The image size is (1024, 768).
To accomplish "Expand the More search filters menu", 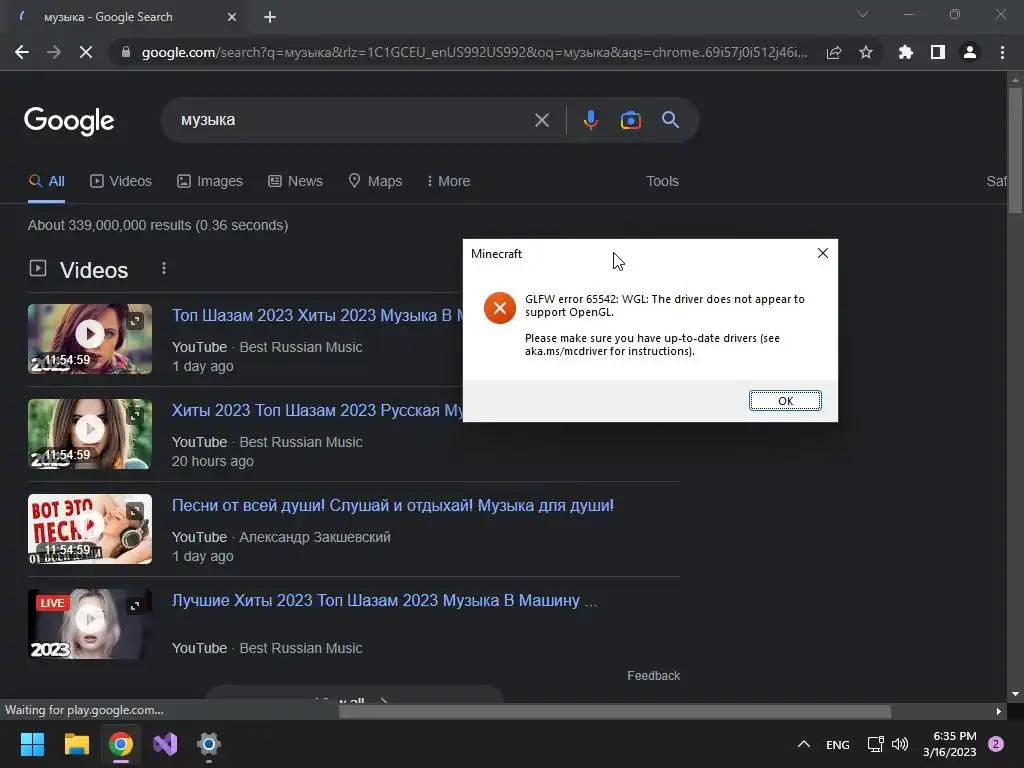I will tap(448, 182).
